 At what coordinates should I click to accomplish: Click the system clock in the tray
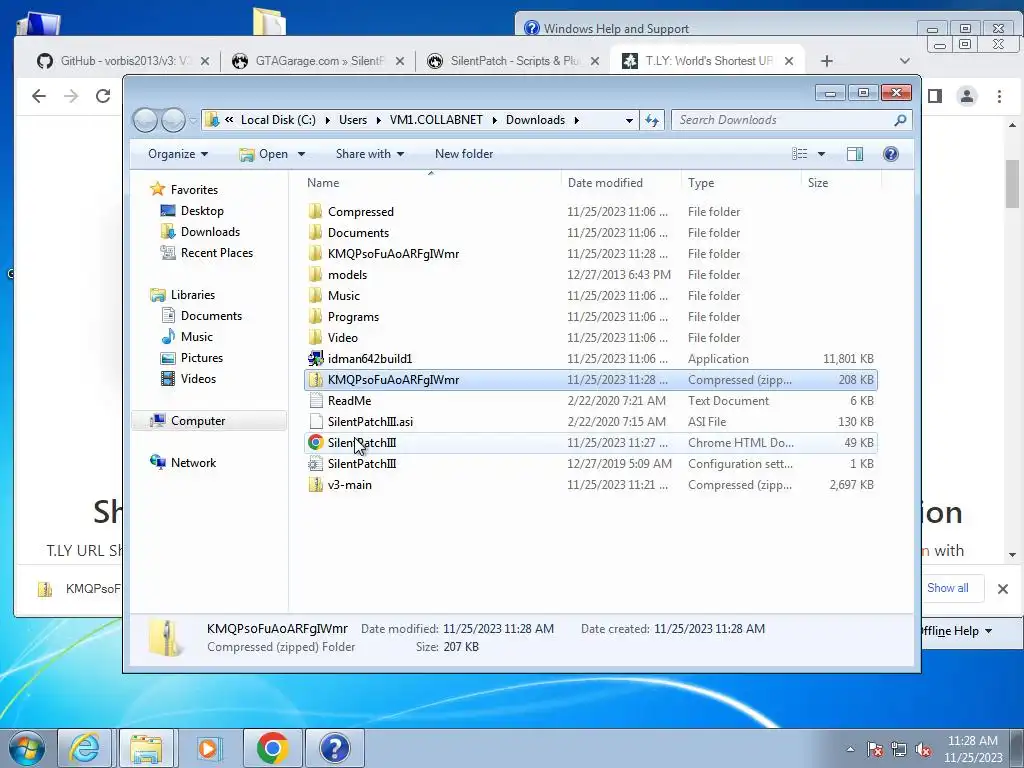pos(972,749)
